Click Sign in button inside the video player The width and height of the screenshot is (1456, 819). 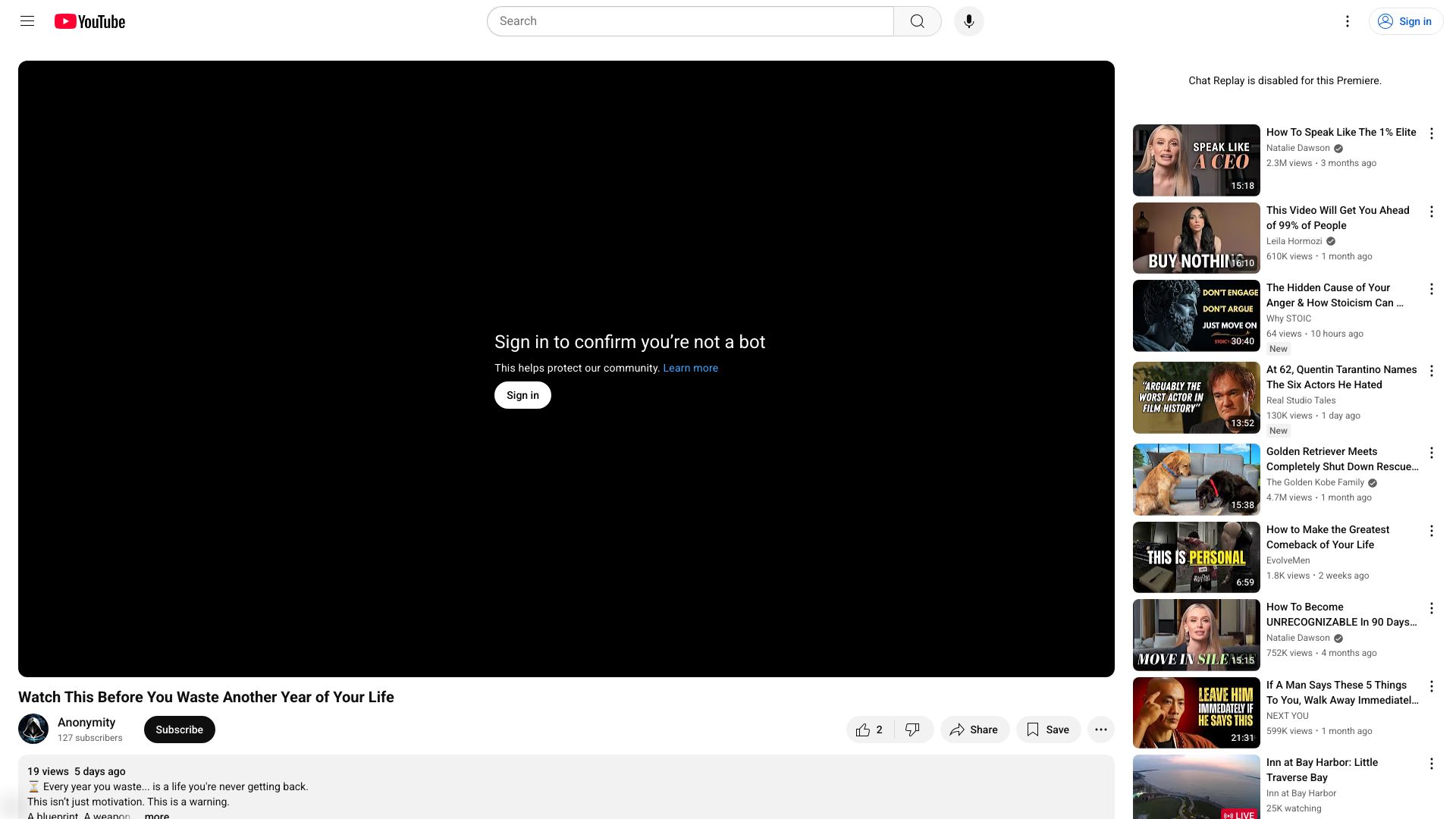pyautogui.click(x=522, y=395)
